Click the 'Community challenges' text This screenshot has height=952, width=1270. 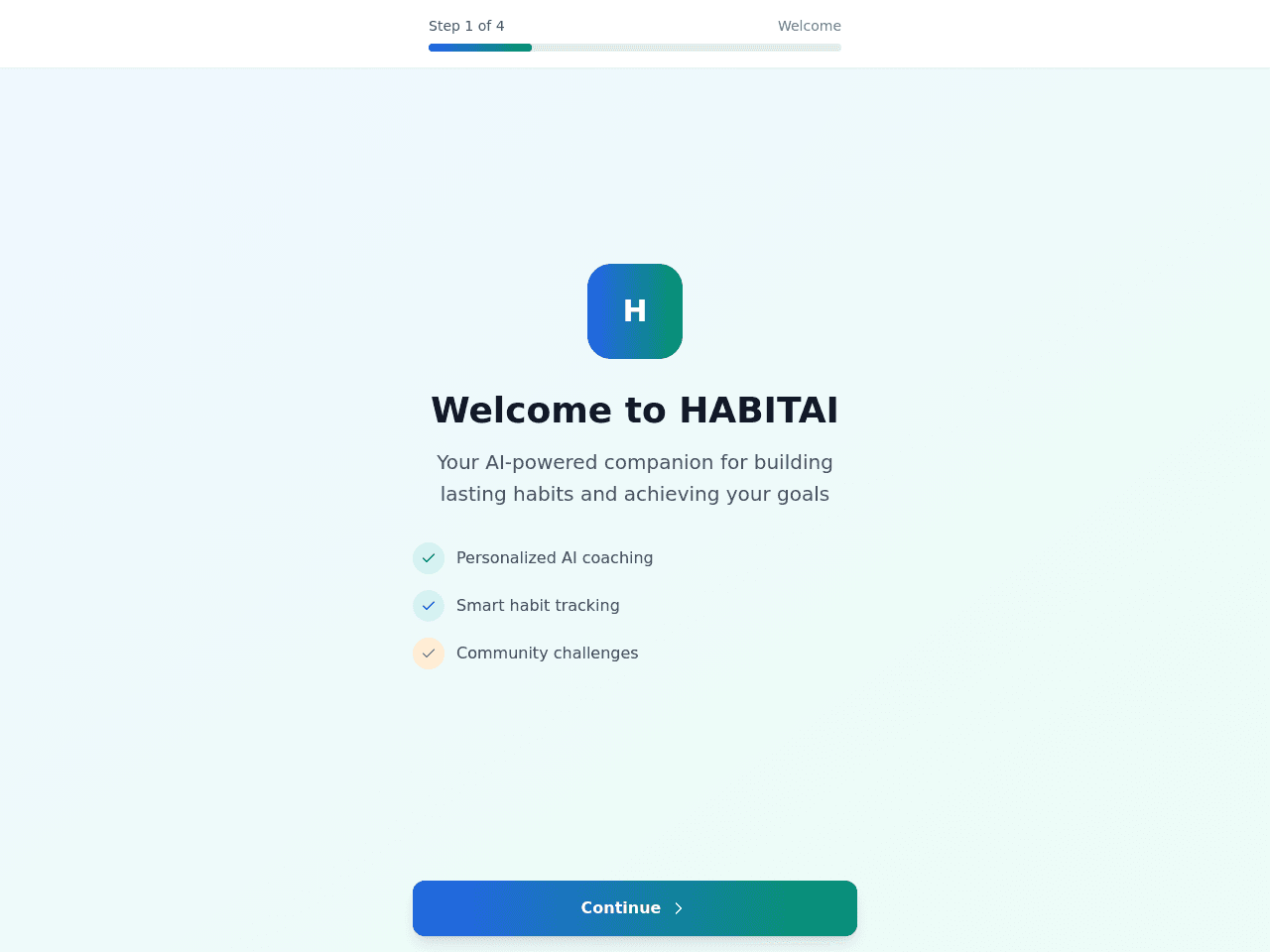[548, 654]
